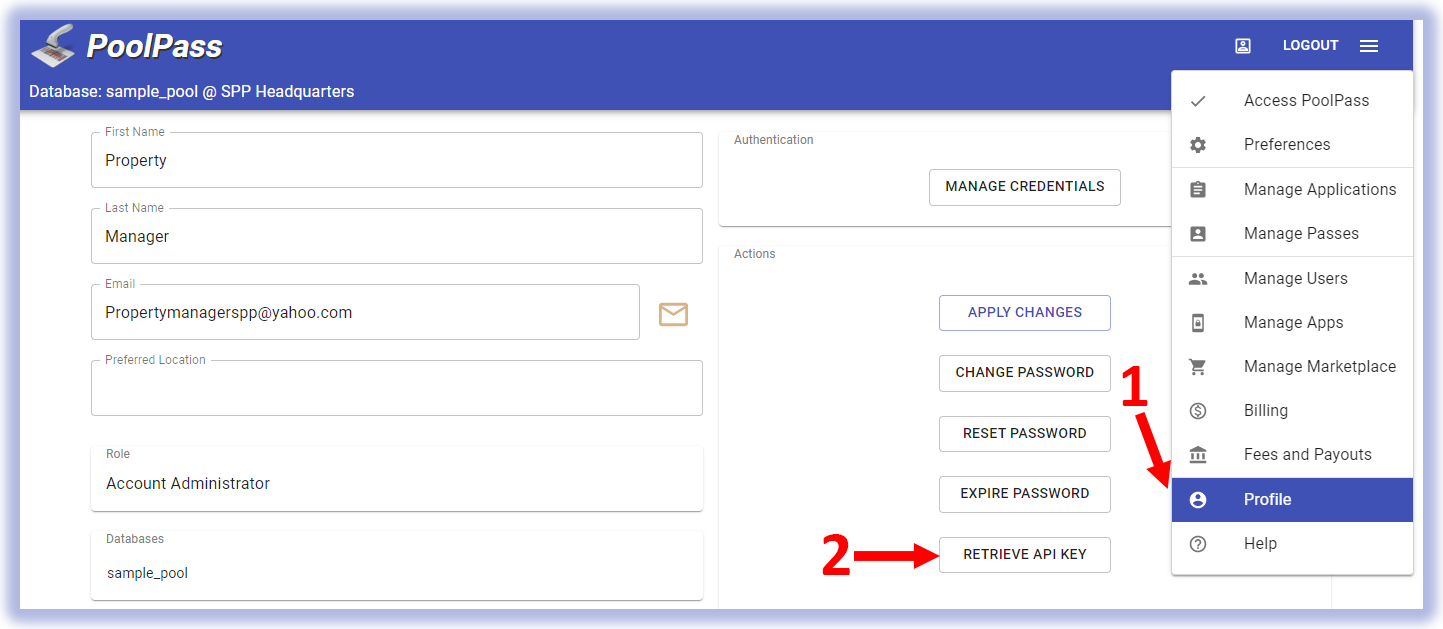
Task: Open Help from the menu
Action: (x=1292, y=544)
